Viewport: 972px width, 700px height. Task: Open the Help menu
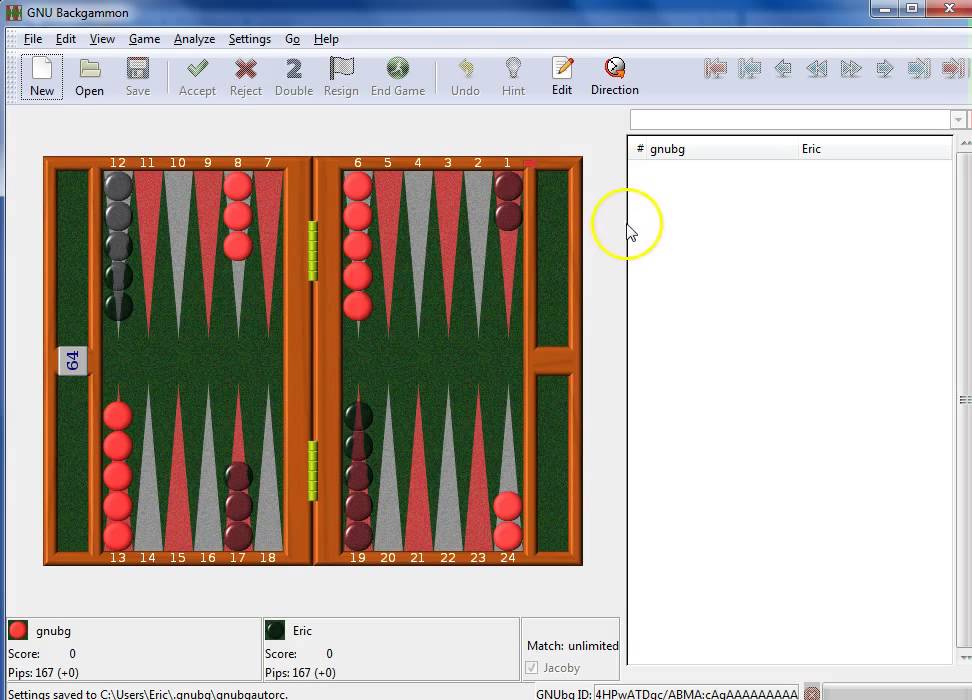pos(326,39)
